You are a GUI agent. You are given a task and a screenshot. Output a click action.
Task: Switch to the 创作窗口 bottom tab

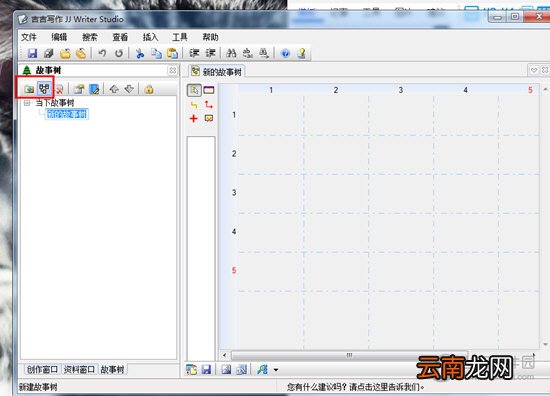tap(42, 369)
